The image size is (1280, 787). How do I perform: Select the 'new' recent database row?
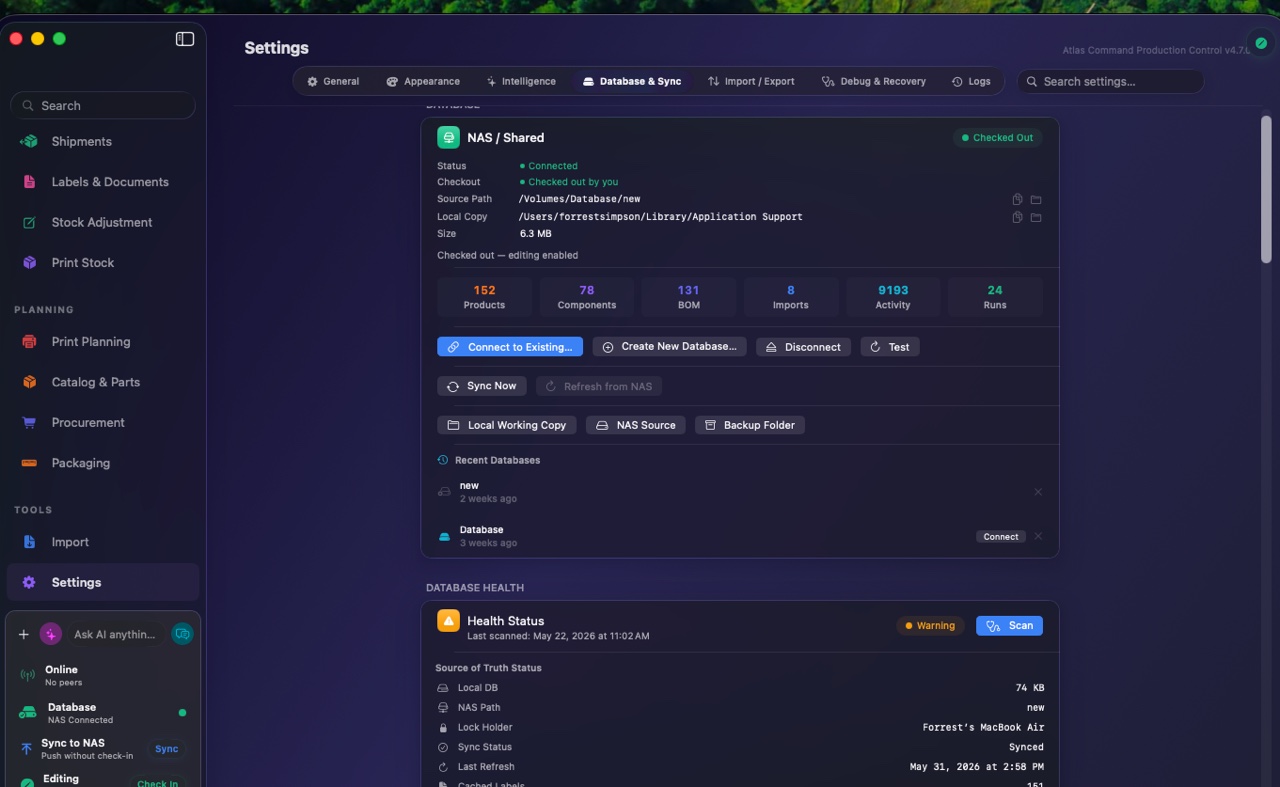pos(740,492)
